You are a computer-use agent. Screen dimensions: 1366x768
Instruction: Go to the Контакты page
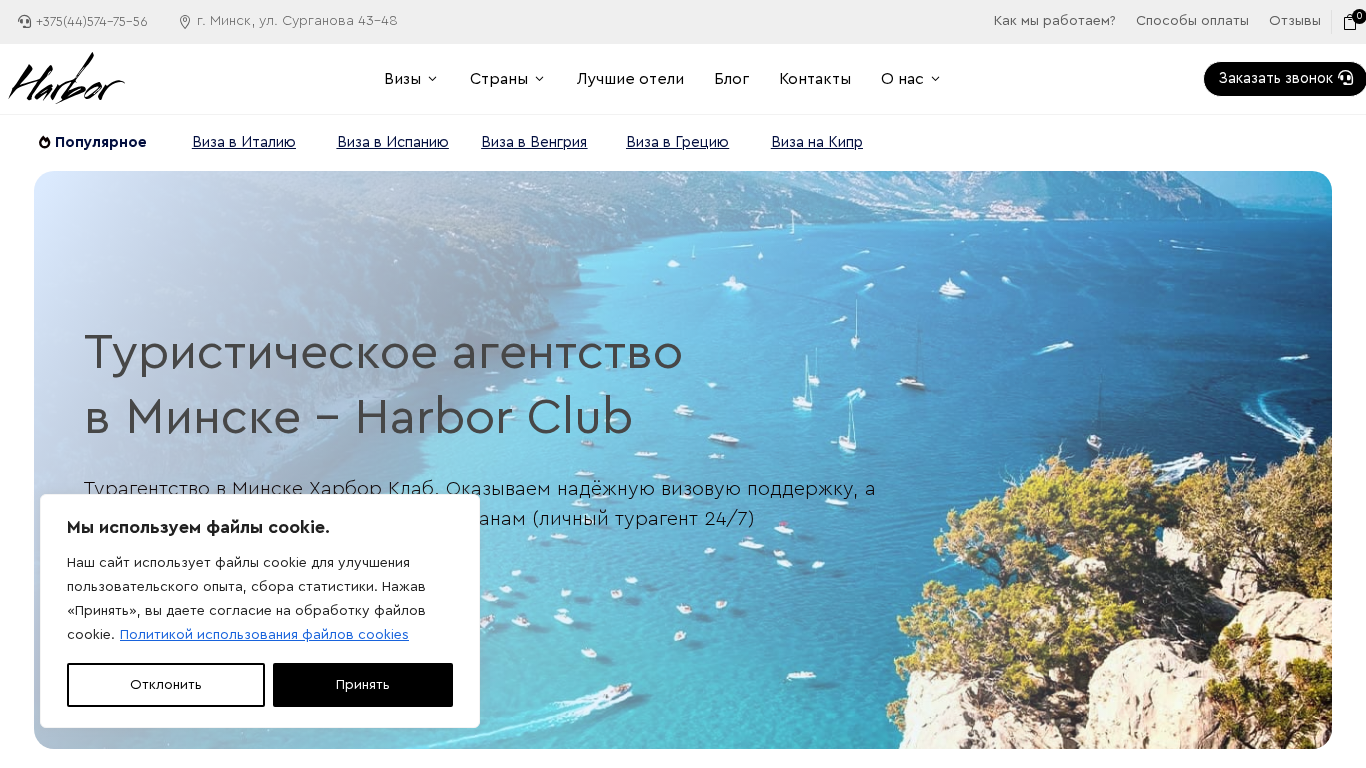[815, 79]
